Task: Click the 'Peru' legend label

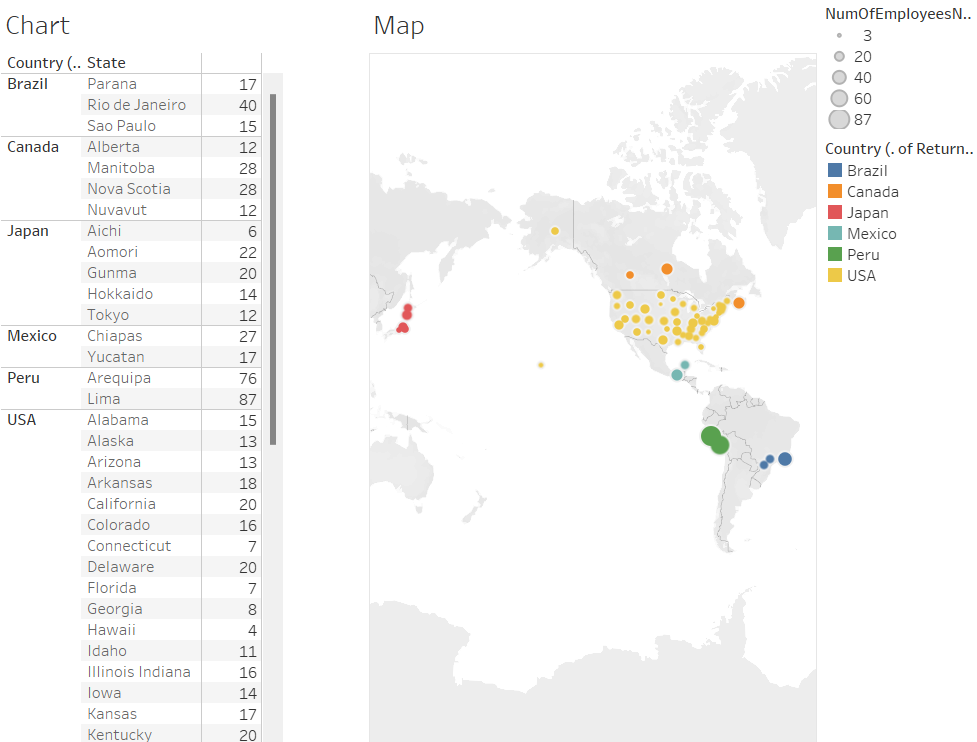Action: click(x=863, y=255)
